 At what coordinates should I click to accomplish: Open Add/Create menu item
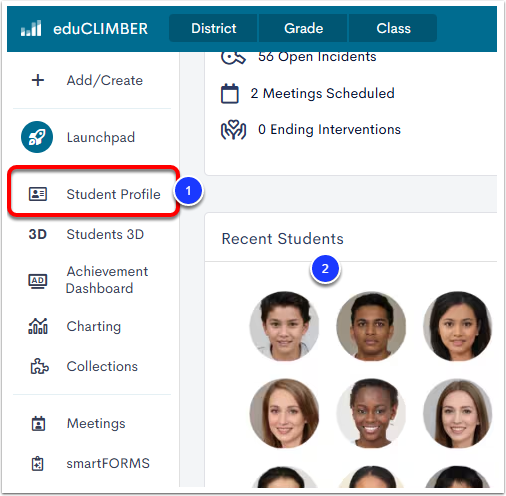pyautogui.click(x=105, y=80)
